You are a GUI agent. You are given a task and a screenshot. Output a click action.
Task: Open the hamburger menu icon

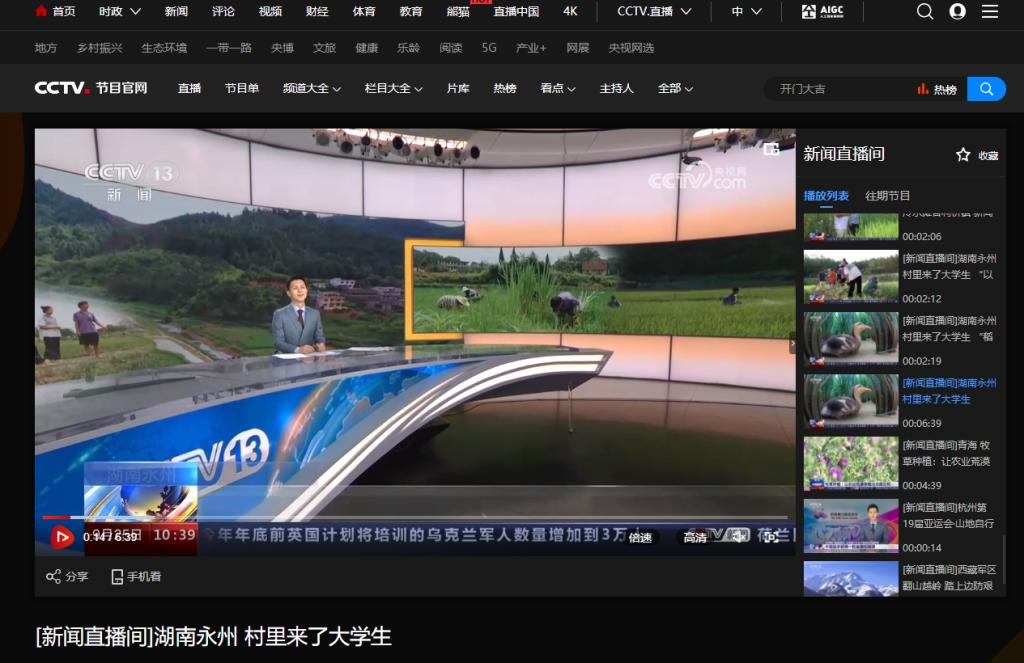(990, 11)
